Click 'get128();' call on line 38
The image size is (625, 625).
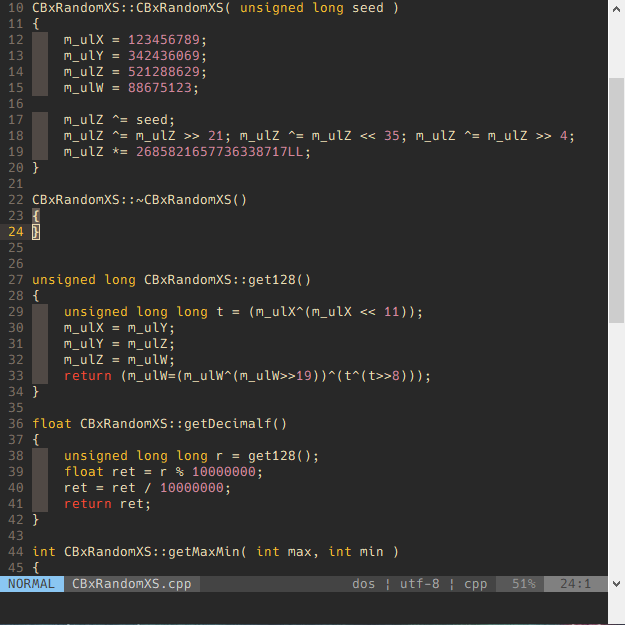coord(283,456)
